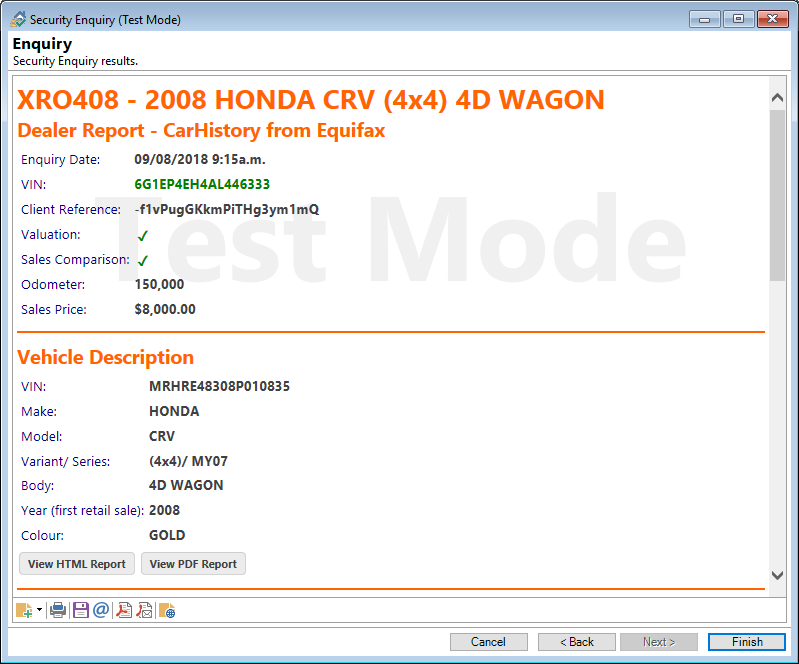This screenshot has width=799, height=664.
Task: Save the report with the purple floppy icon
Action: 81,610
